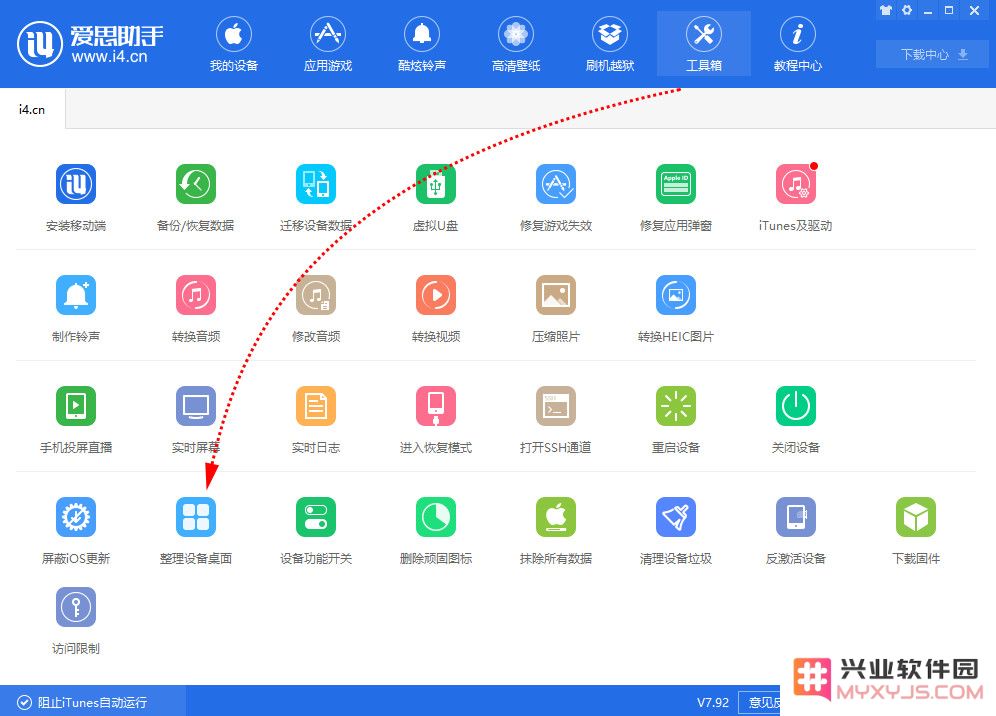
Task: Open 反激活设备 tool
Action: (796, 517)
